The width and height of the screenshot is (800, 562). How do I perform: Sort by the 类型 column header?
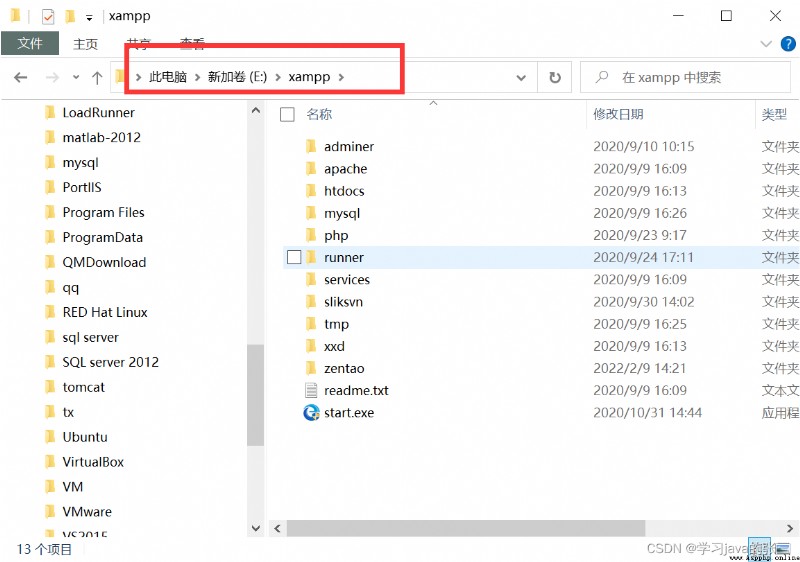pos(774,114)
